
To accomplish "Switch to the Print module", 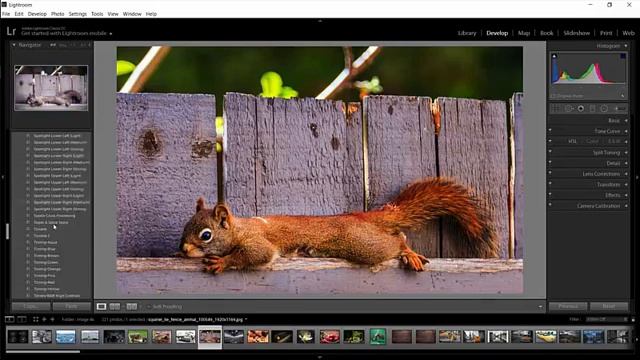I will pyautogui.click(x=606, y=33).
